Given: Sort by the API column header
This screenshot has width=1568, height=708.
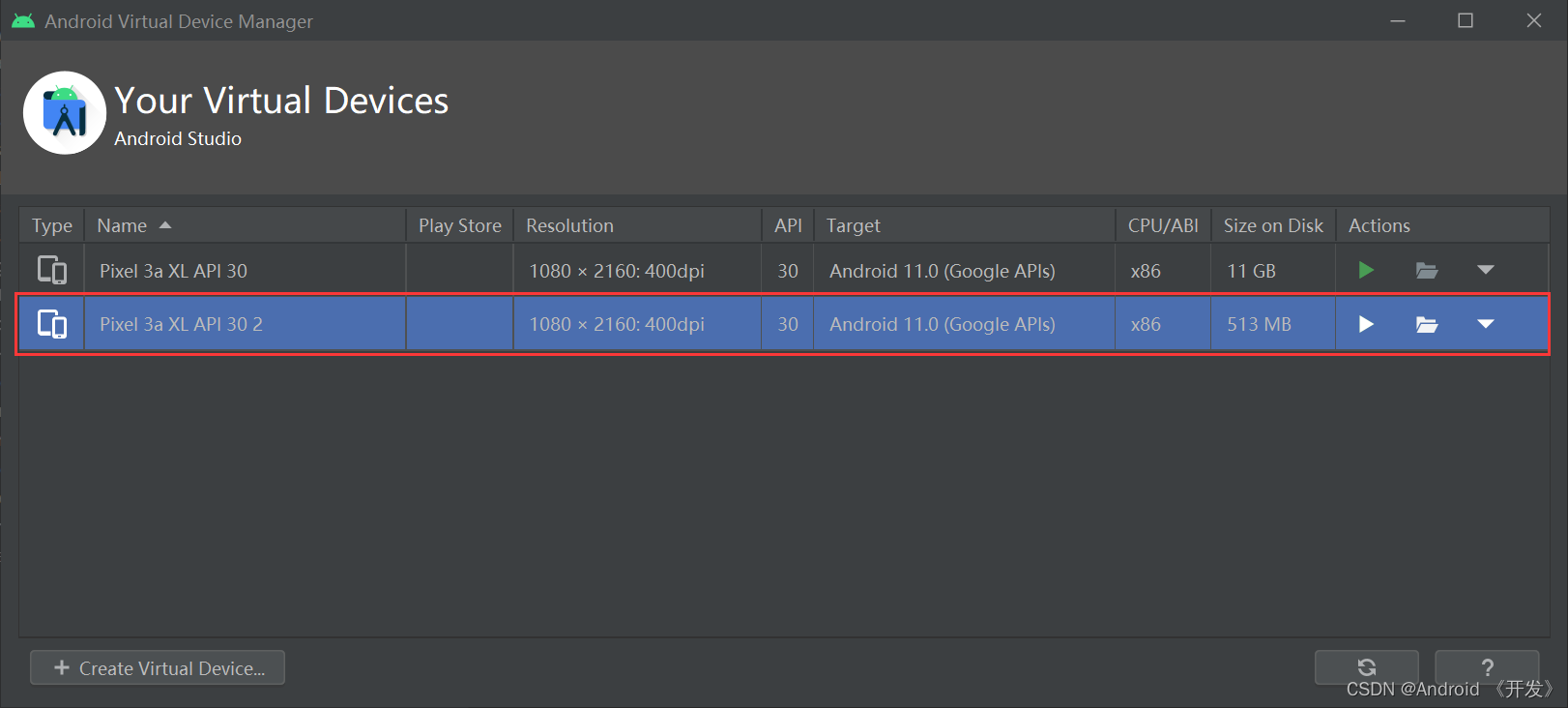Looking at the screenshot, I should pos(788,225).
